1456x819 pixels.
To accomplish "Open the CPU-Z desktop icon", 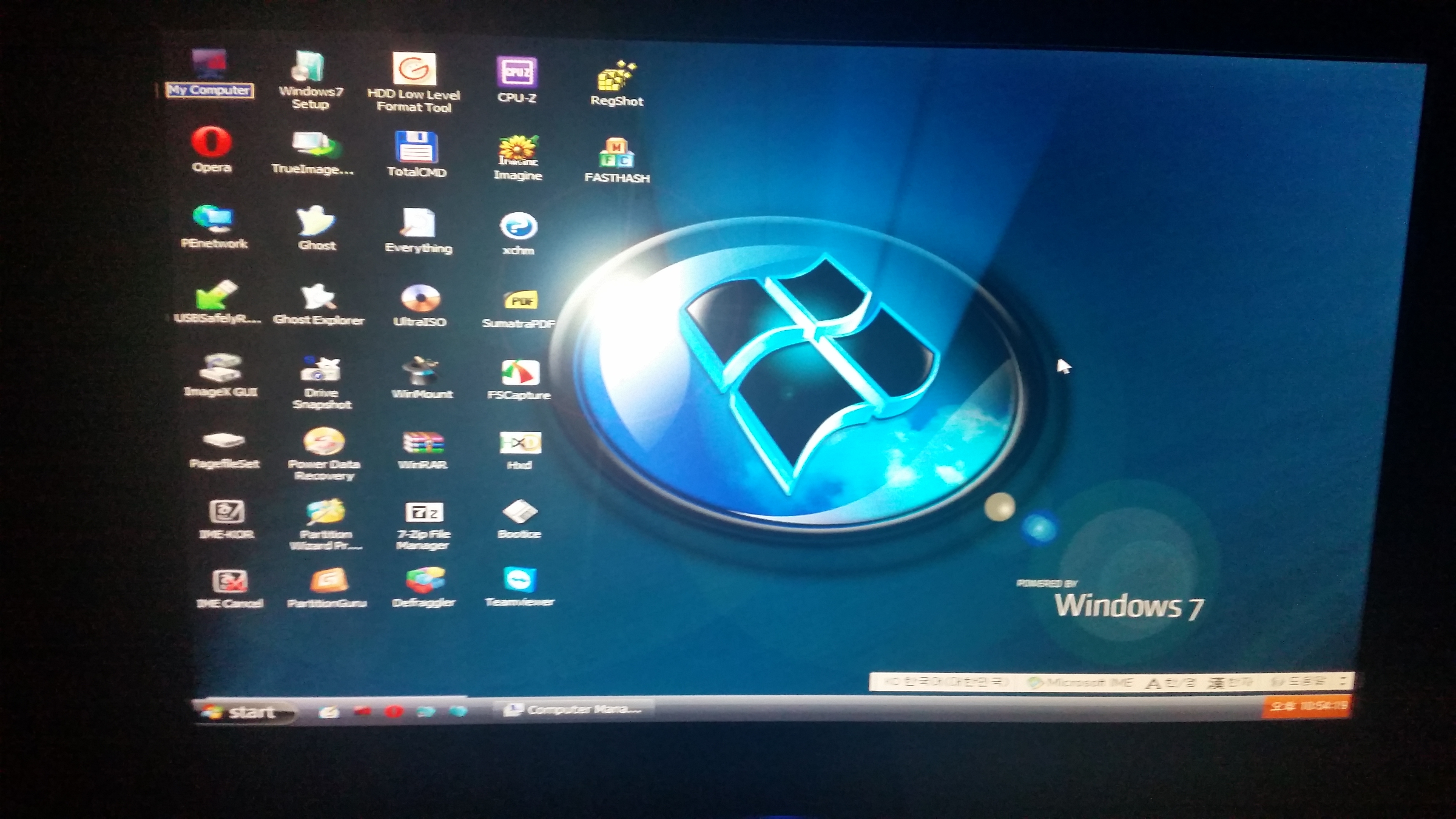I will [517, 73].
